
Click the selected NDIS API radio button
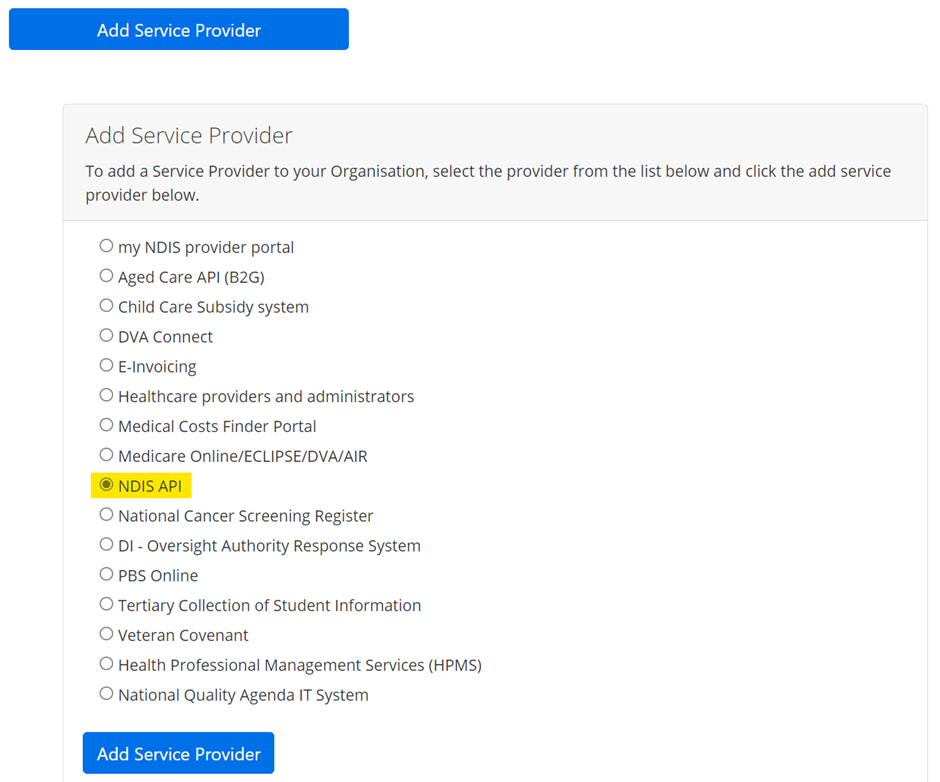pyautogui.click(x=106, y=485)
